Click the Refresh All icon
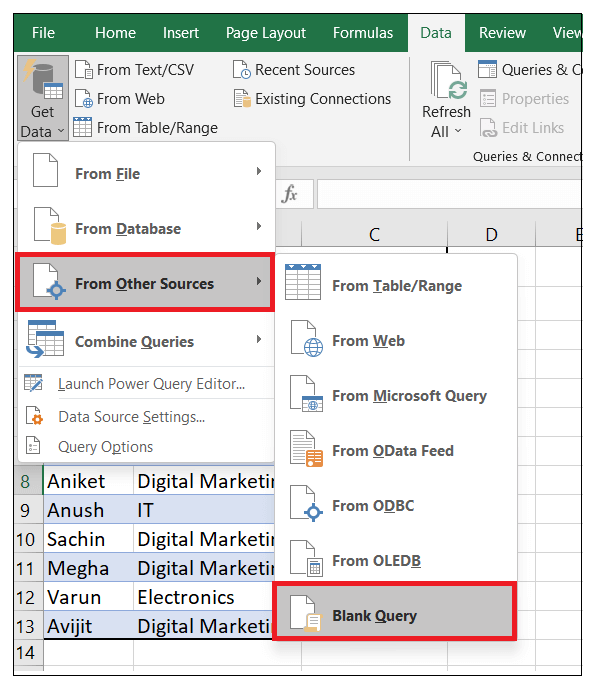 (x=447, y=82)
